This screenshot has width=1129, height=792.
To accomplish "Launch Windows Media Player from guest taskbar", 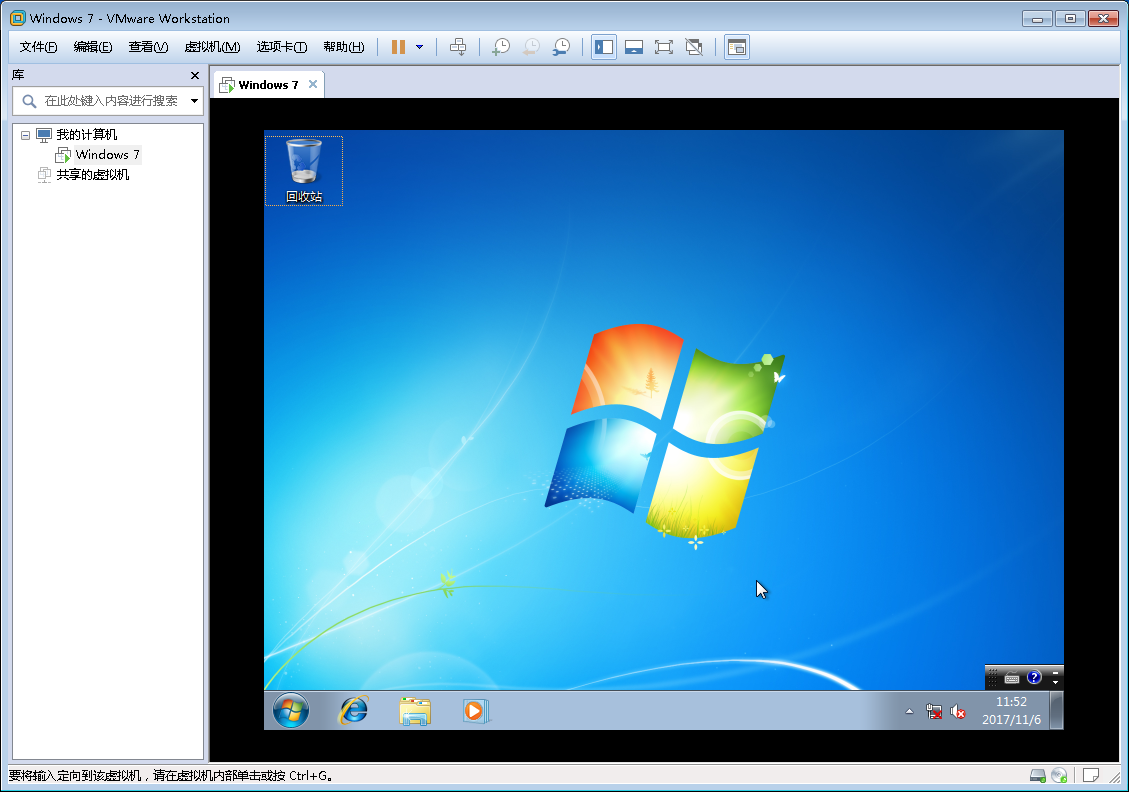I will coord(474,711).
